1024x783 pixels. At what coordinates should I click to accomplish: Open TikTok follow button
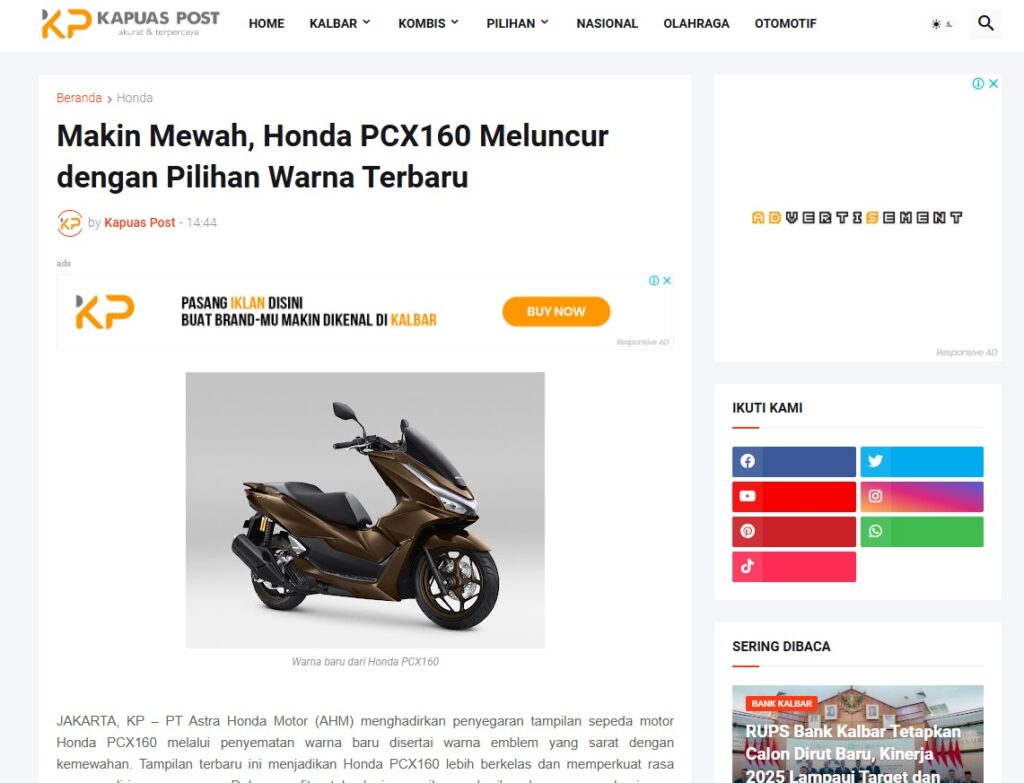[793, 566]
